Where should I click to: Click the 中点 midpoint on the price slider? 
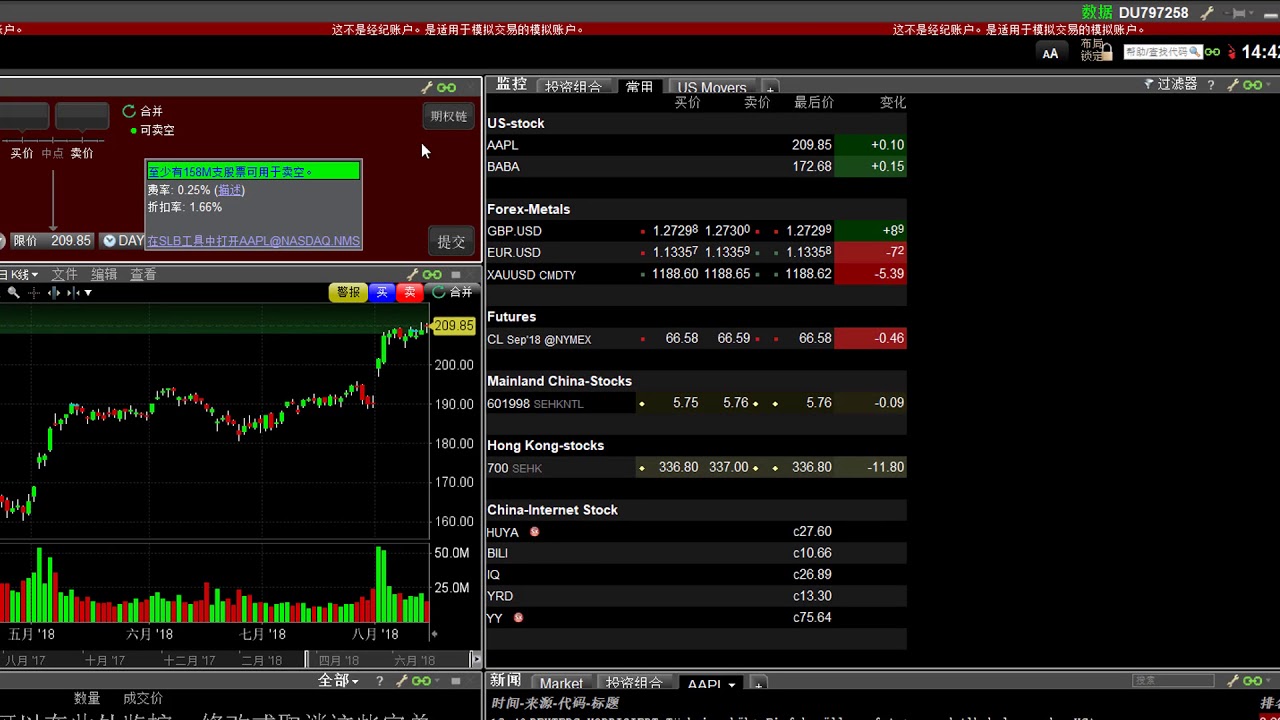tap(52, 153)
